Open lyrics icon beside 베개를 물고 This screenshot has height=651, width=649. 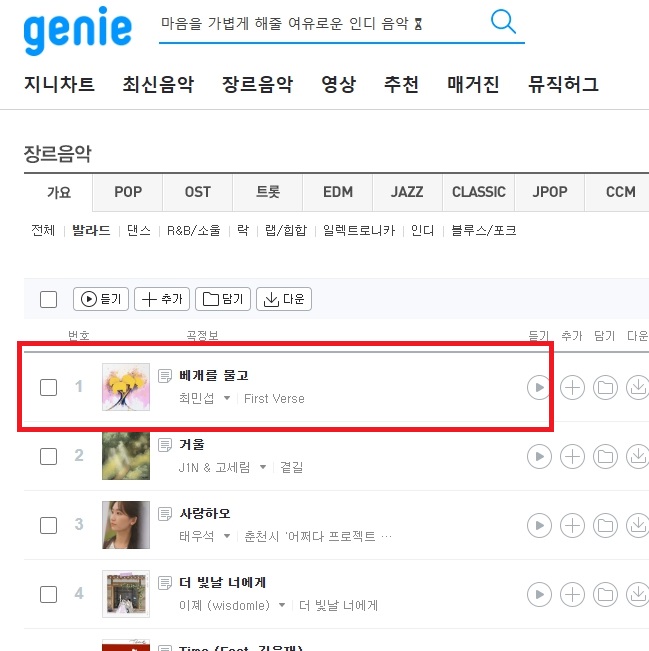(x=165, y=376)
